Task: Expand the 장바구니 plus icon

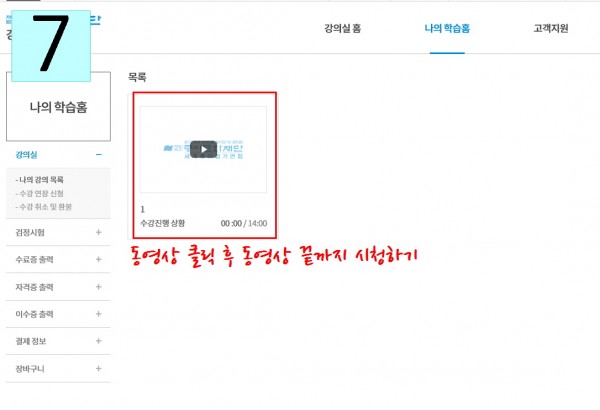Action: pos(99,368)
